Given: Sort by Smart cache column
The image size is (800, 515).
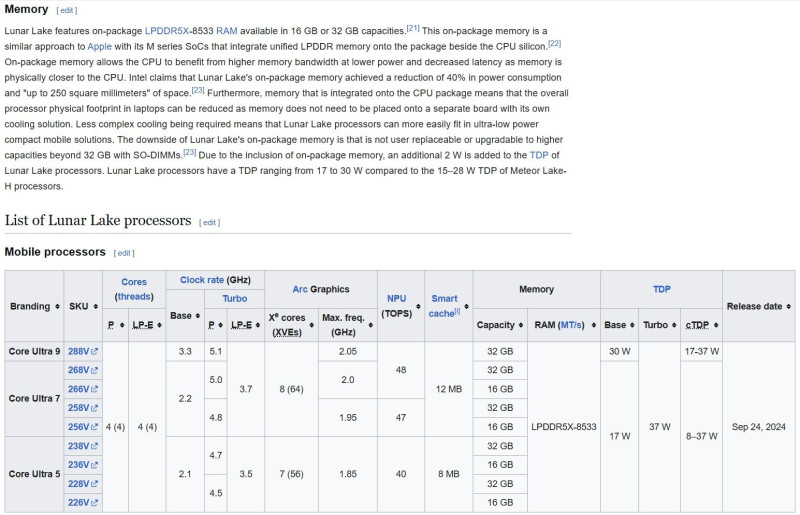Looking at the screenshot, I should [x=466, y=306].
